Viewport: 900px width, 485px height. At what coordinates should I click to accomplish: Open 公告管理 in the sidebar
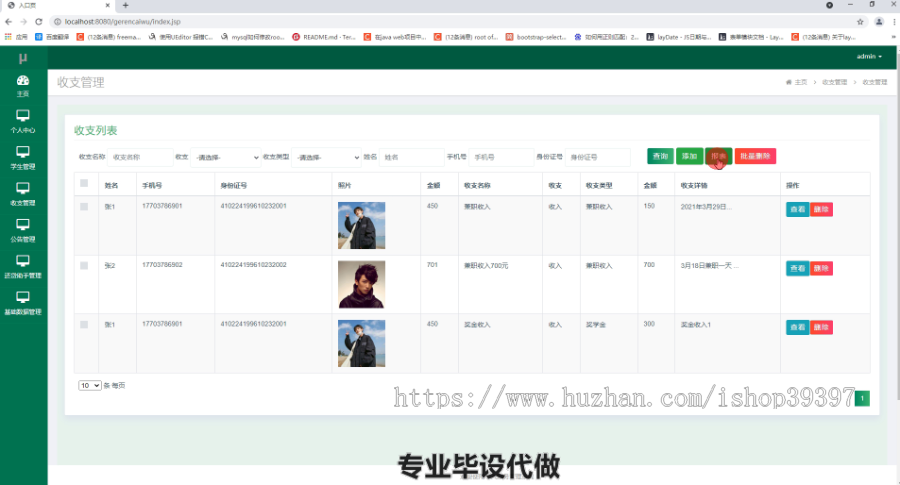tap(23, 230)
